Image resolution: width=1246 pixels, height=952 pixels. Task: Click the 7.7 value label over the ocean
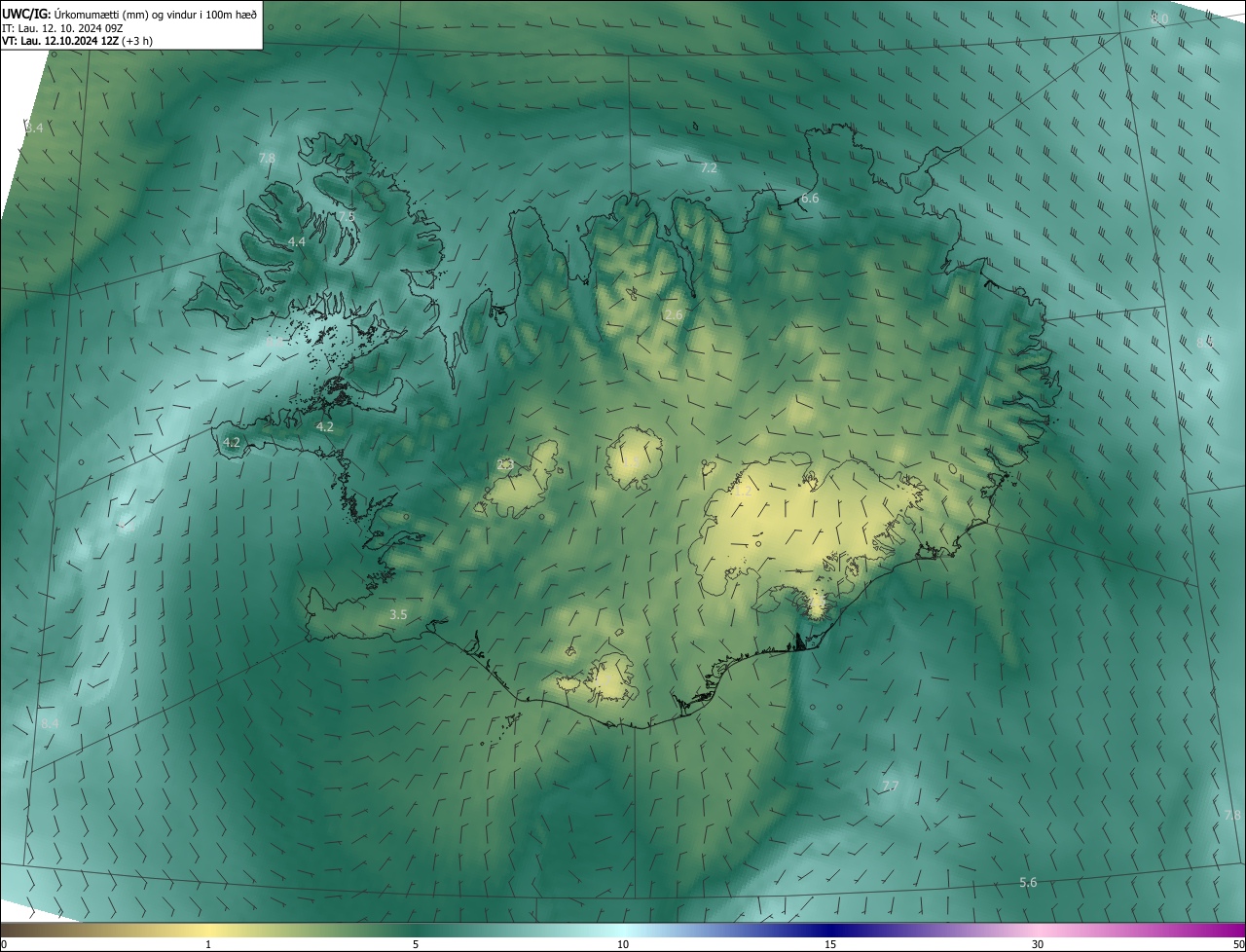coord(890,786)
